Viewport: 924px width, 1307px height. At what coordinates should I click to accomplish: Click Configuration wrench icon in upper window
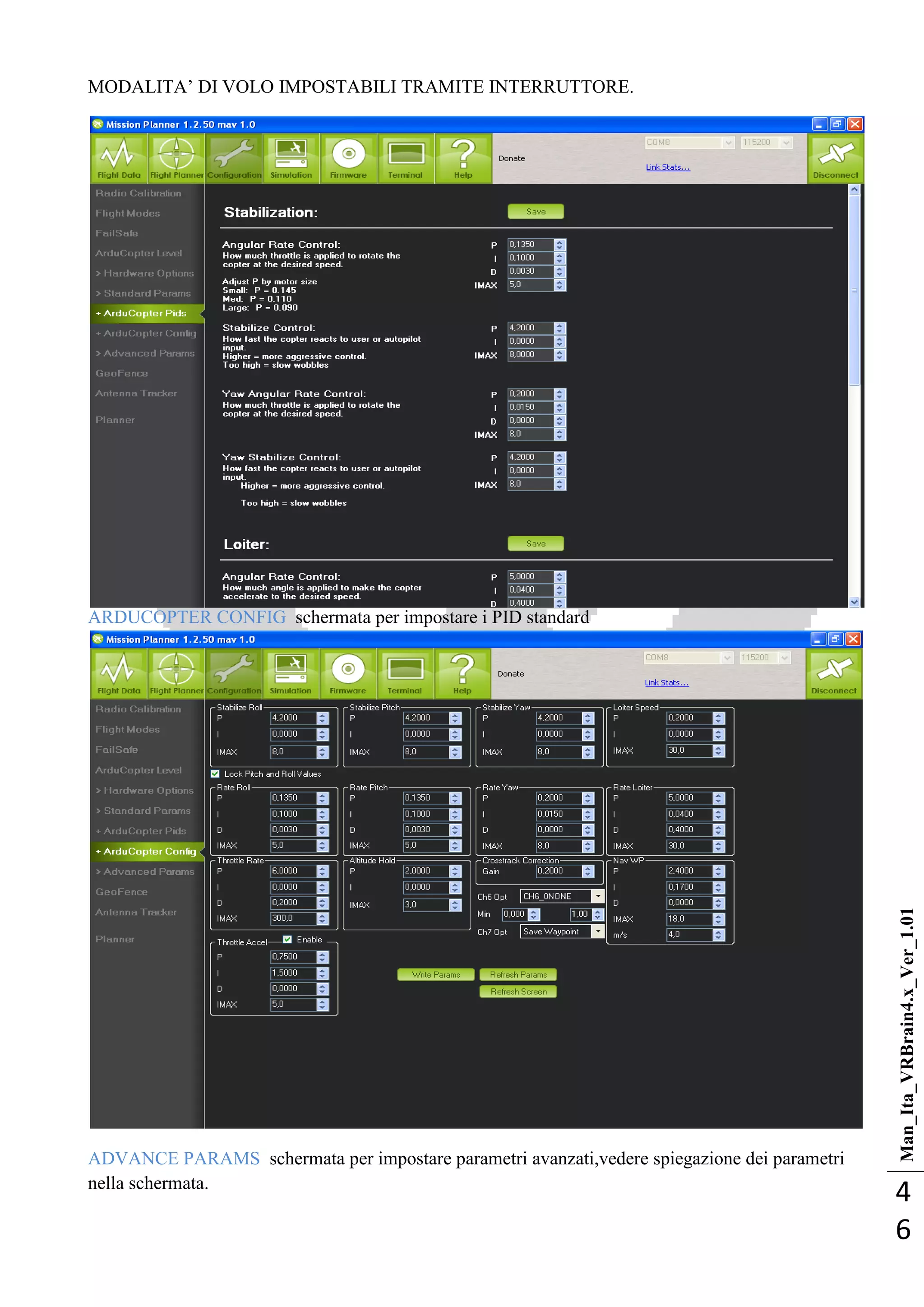234,159
